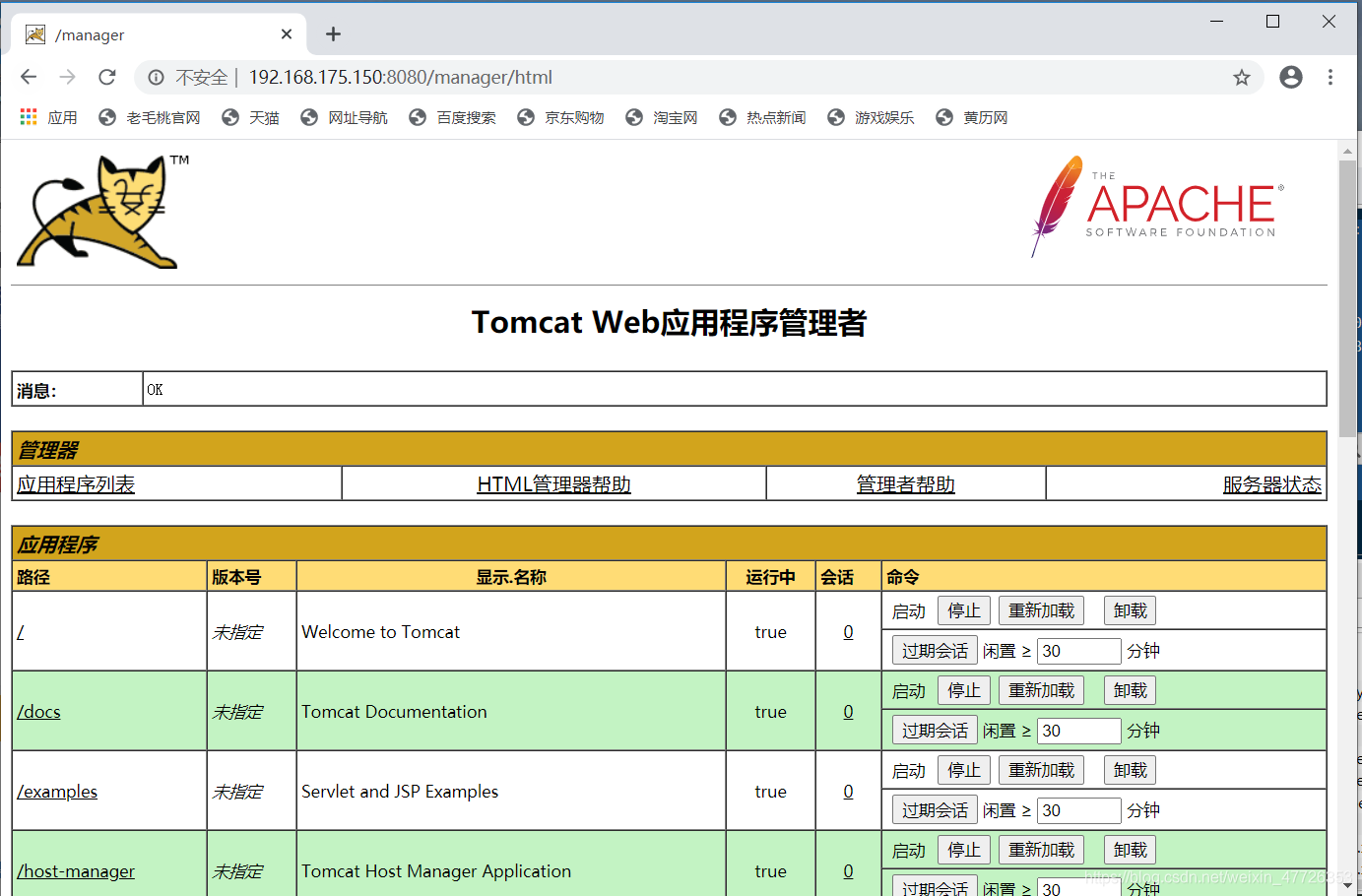Click the 'Servlet and JSP Examples' text
1362x896 pixels.
click(x=400, y=792)
